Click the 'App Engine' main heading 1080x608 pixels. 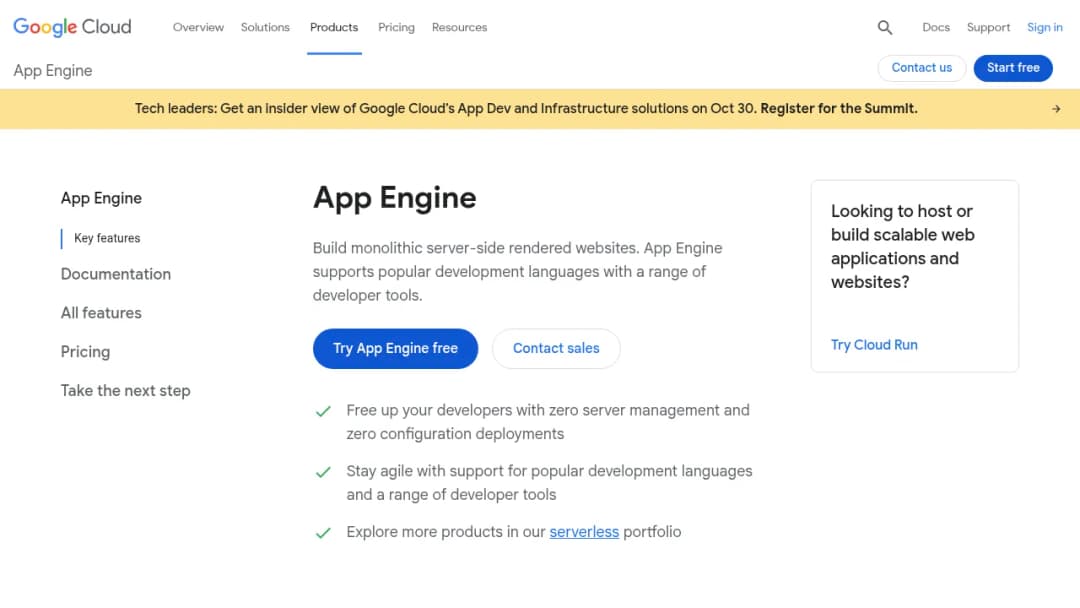395,198
